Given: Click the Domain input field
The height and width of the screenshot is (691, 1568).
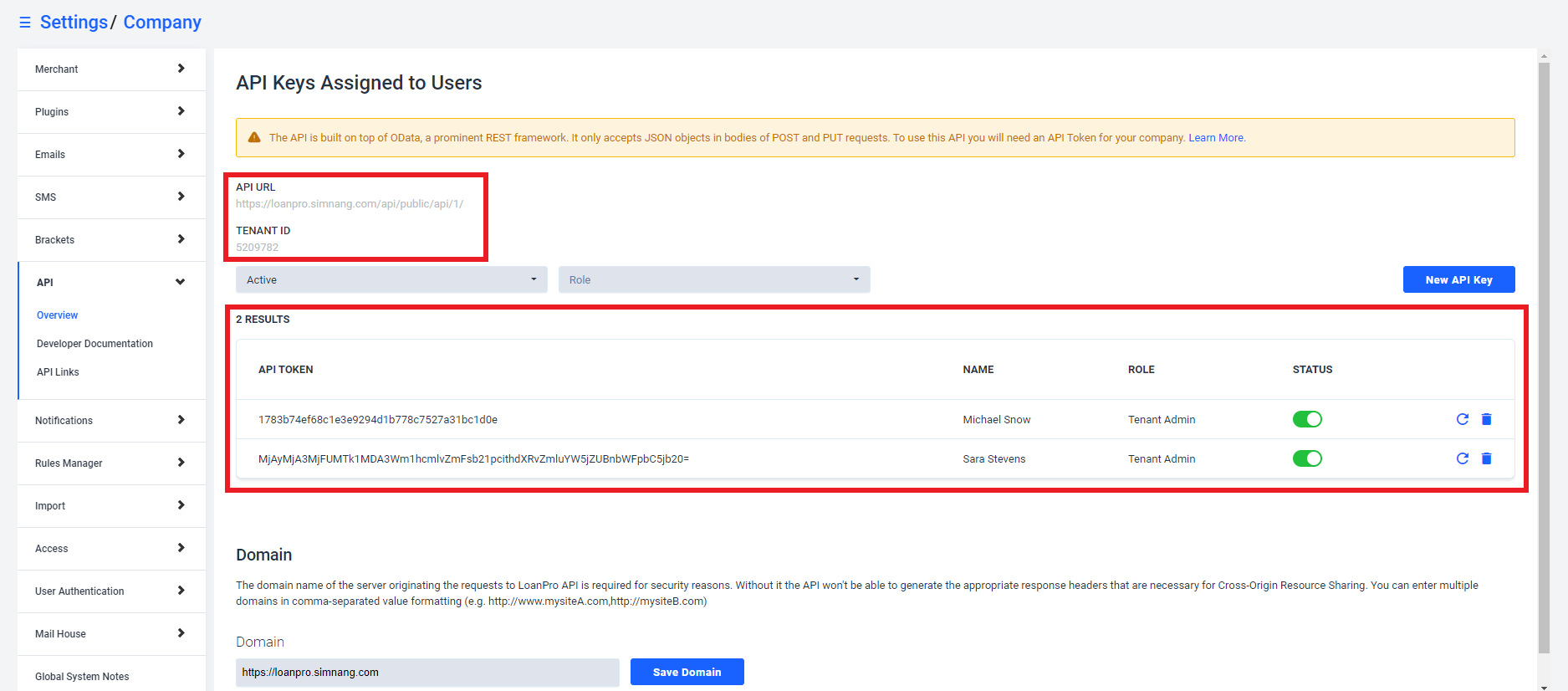Looking at the screenshot, I should point(427,672).
